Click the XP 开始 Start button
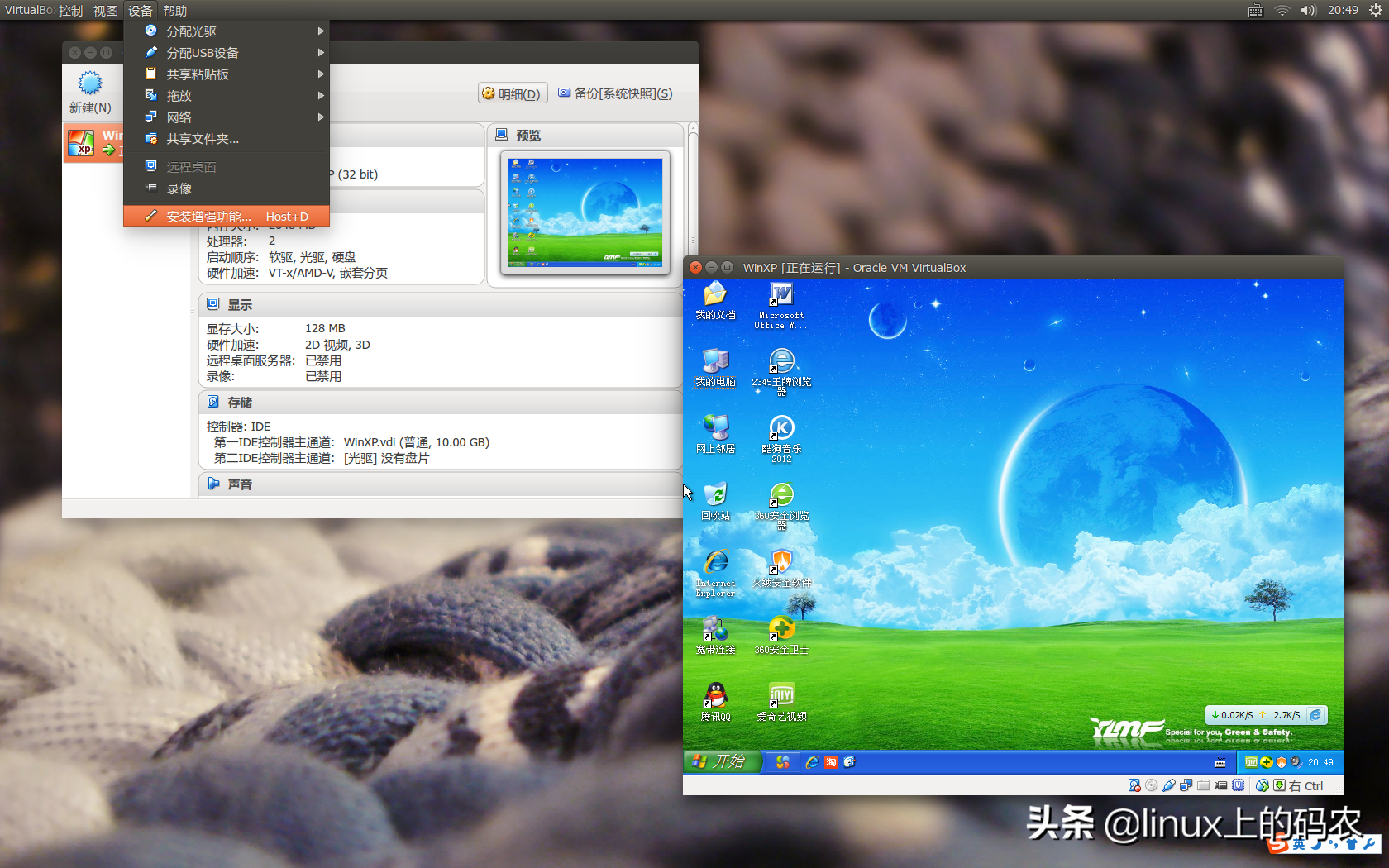Screen dimensions: 1389x868 722,761
